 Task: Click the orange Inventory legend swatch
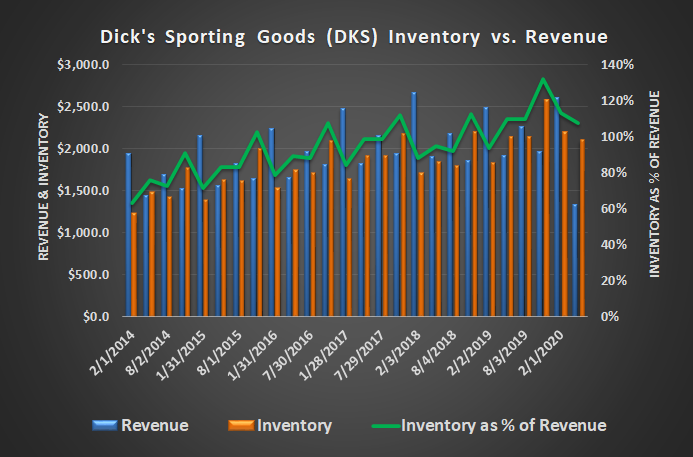[x=238, y=425]
